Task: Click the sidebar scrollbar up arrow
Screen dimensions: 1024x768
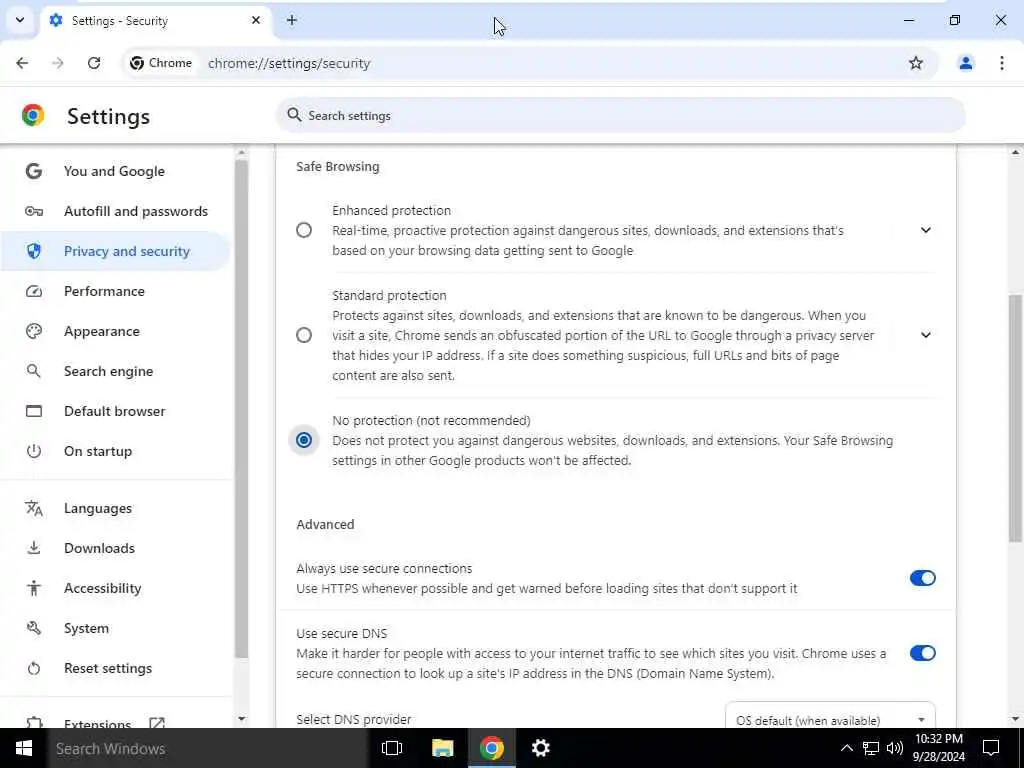Action: [242, 153]
